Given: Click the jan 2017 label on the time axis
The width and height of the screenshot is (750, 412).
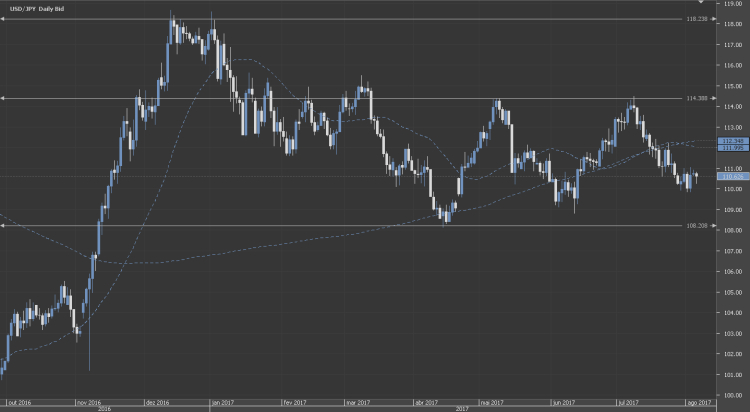Looking at the screenshot, I should point(222,403).
